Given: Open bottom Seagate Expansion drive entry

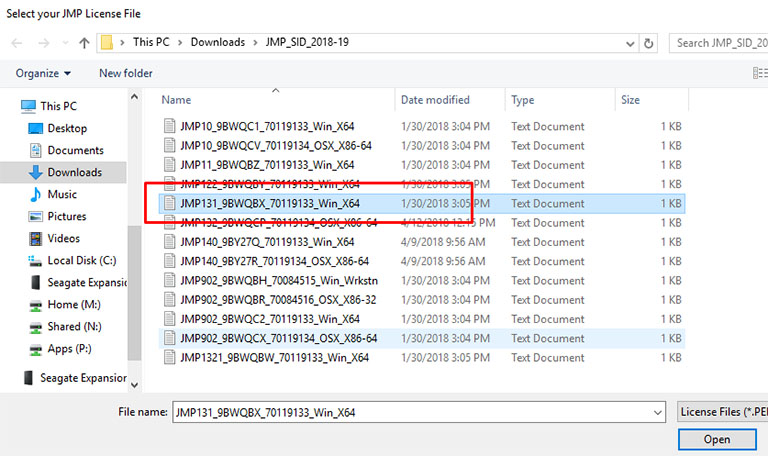Looking at the screenshot, I should 75,378.
